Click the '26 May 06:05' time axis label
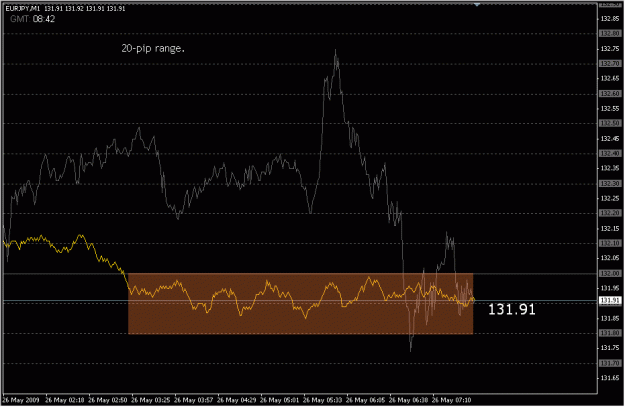The image size is (625, 407). click(x=366, y=400)
